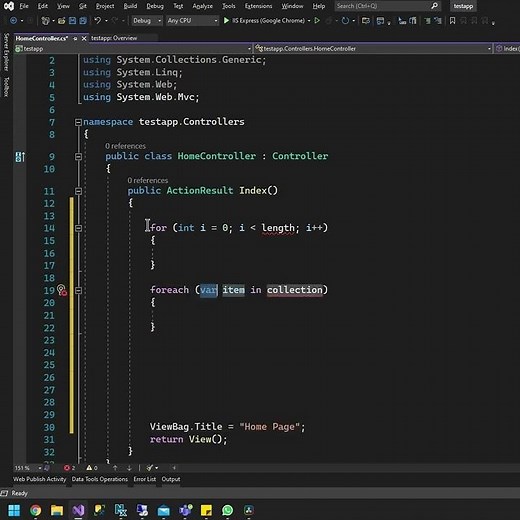Collapse the namespace testapp.Controllers block
The image size is (520, 520).
coord(78,122)
